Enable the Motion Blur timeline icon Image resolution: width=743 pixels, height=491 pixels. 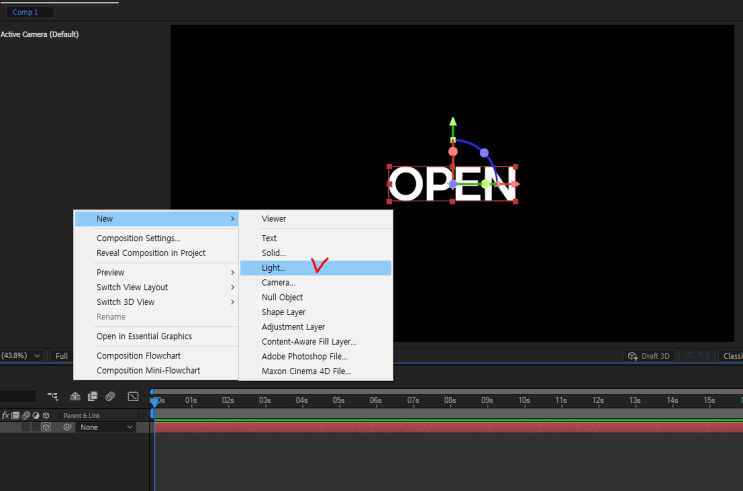[x=110, y=396]
